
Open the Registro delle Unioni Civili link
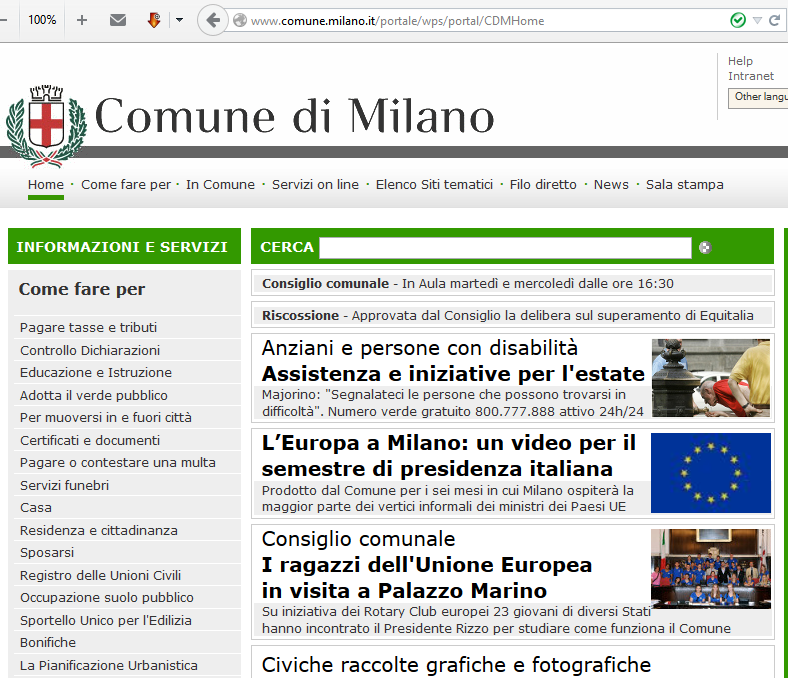[x=100, y=575]
